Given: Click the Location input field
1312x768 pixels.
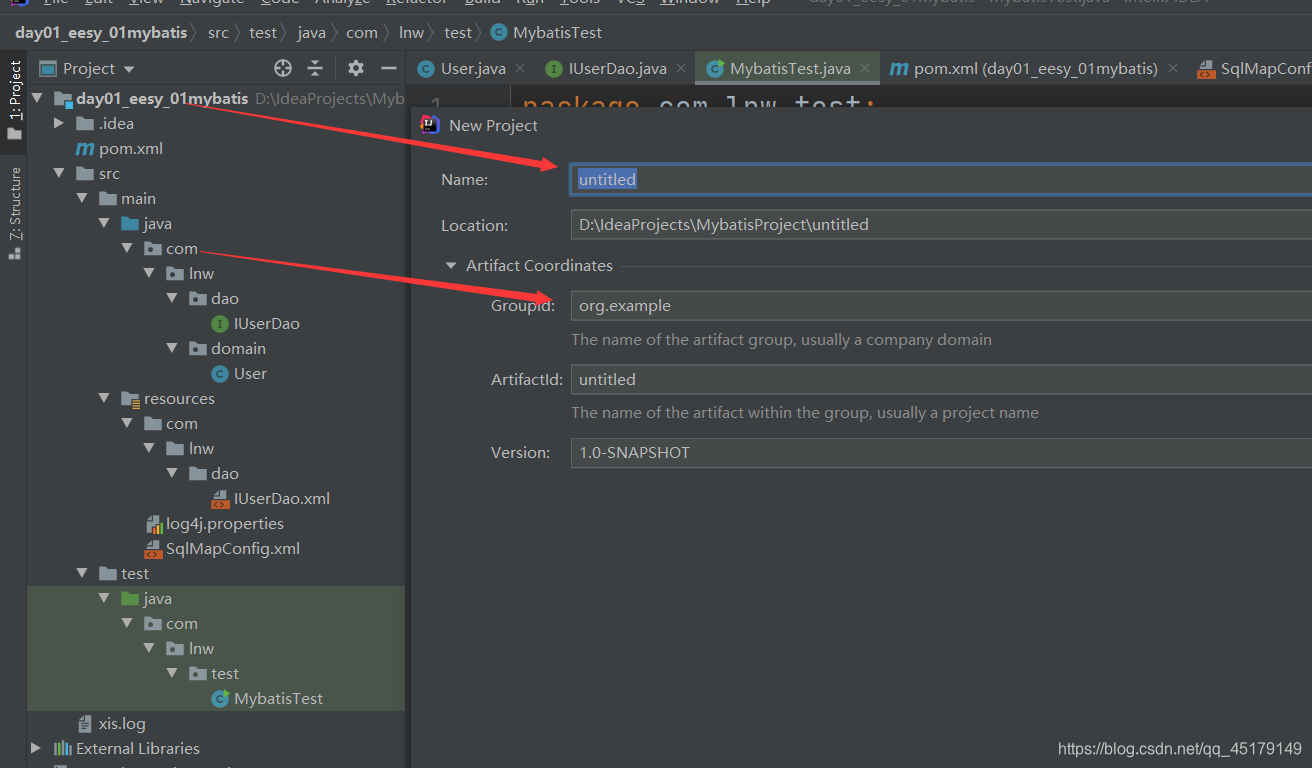Looking at the screenshot, I should [x=941, y=224].
